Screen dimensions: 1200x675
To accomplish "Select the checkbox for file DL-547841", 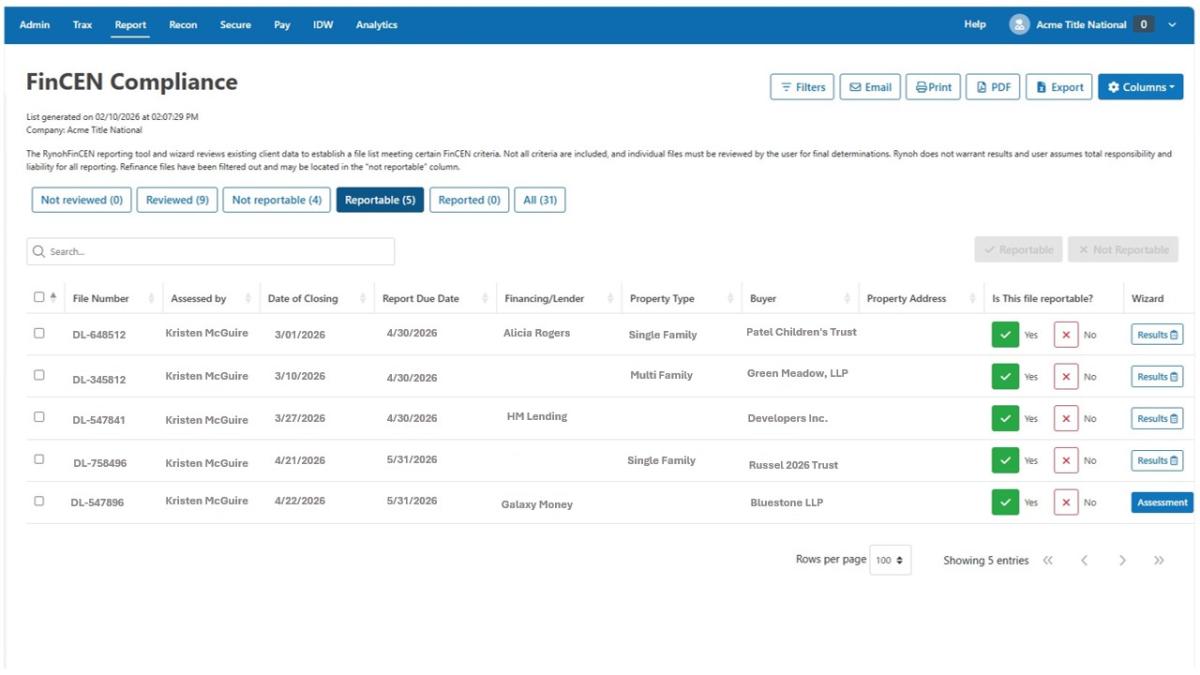I will [x=40, y=417].
